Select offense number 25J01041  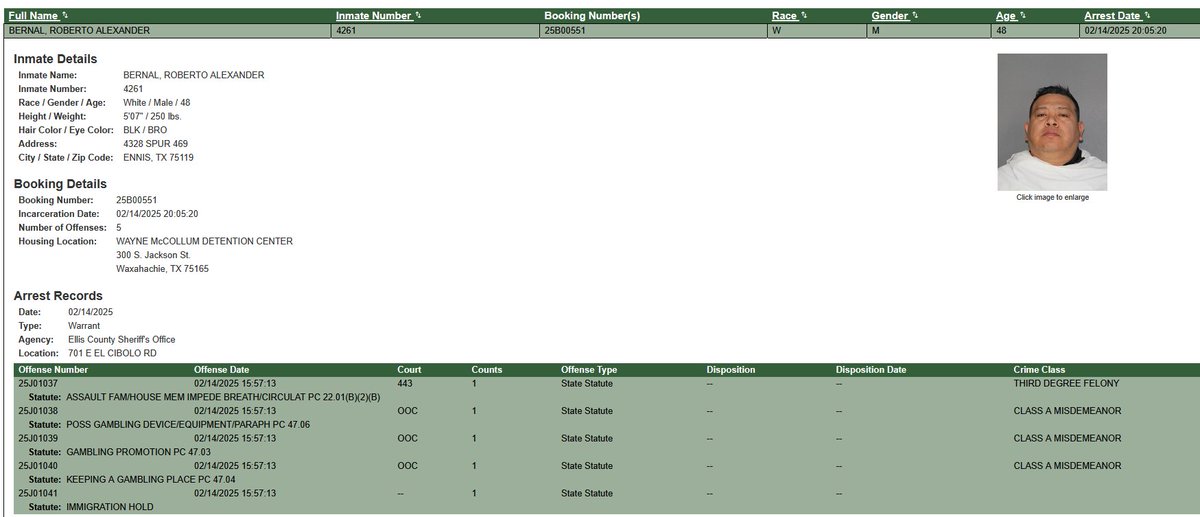coord(38,494)
